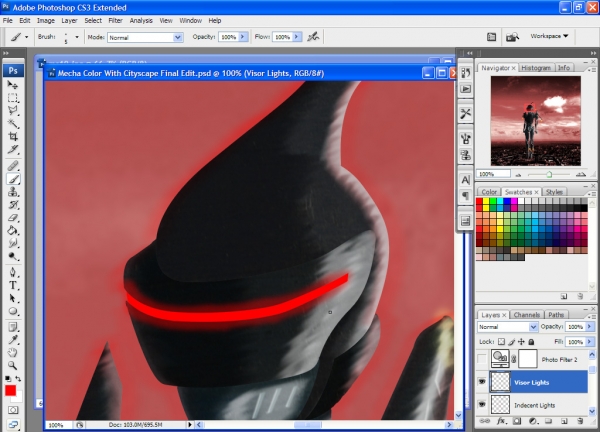Image resolution: width=600 pixels, height=432 pixels.
Task: Toggle lock position
Action: 521,342
